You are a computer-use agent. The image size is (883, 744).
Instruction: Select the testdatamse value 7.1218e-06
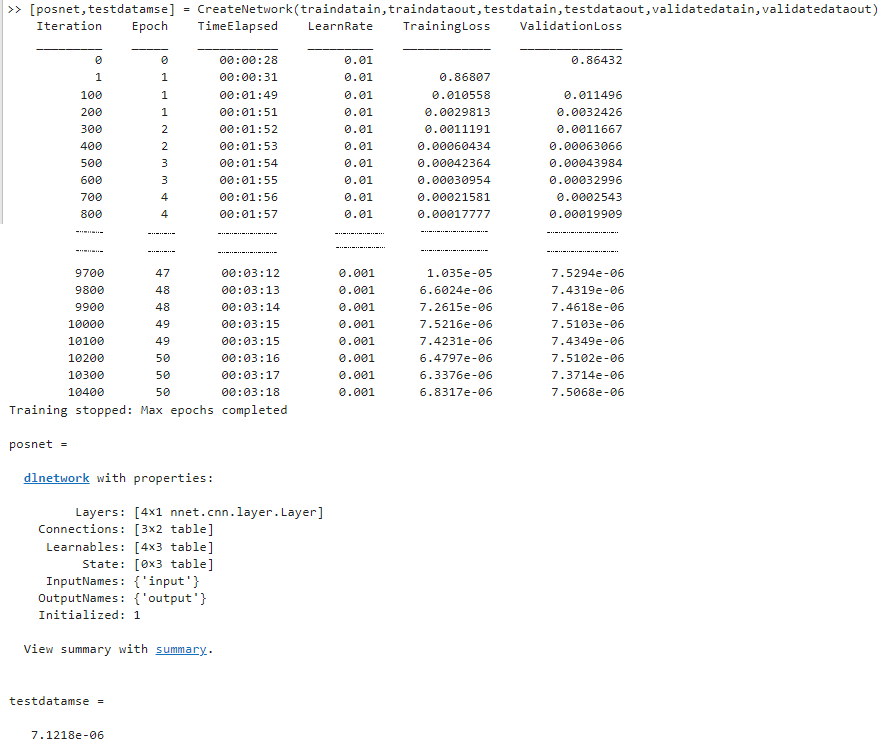coord(67,735)
